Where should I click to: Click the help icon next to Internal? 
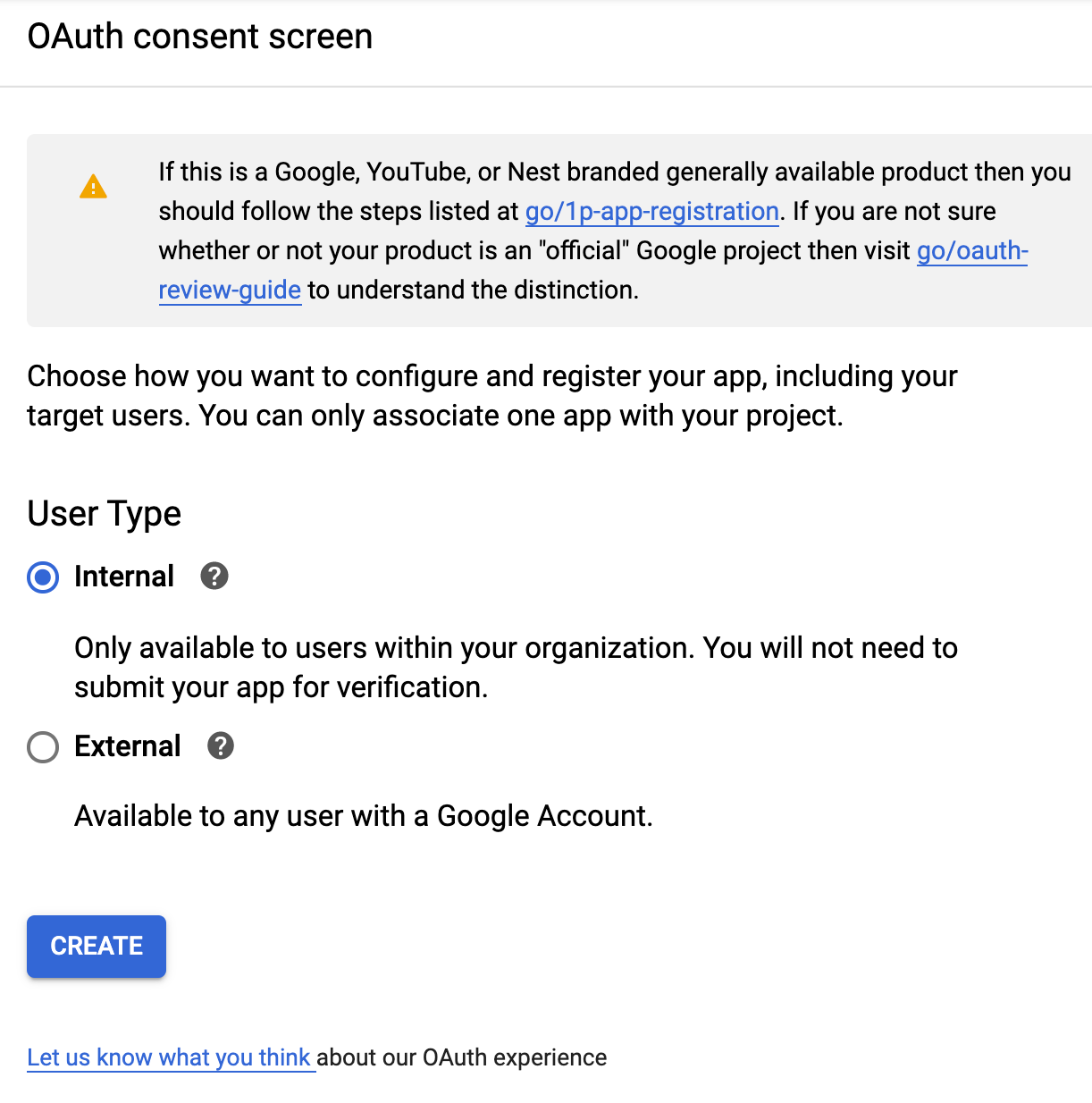point(214,577)
